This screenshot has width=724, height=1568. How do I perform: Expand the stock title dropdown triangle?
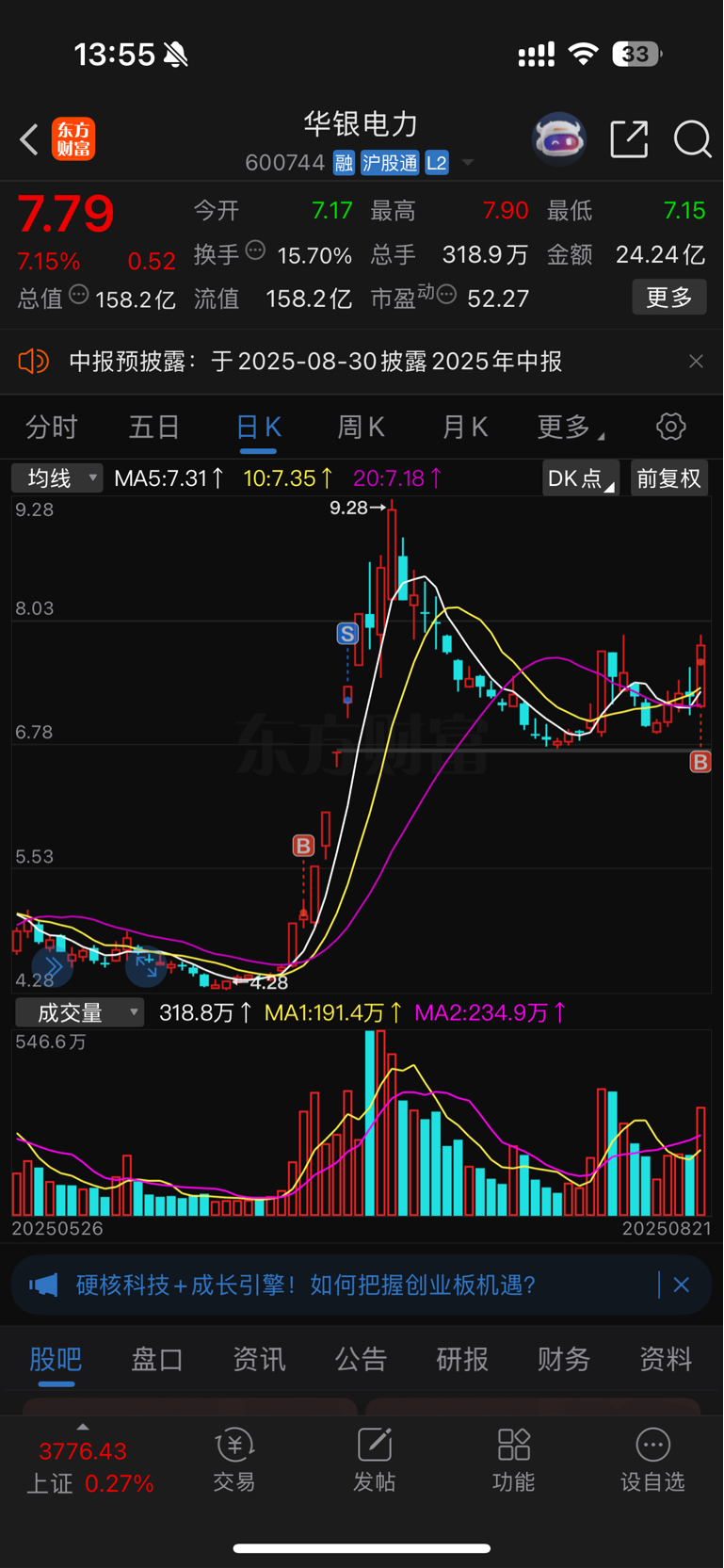468,164
